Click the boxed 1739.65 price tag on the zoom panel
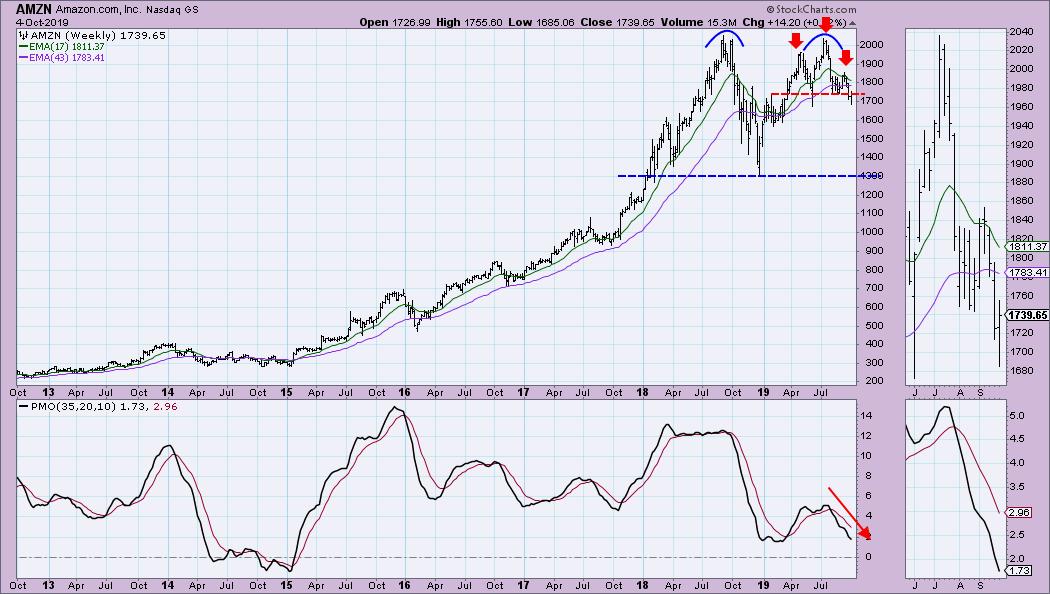The height and width of the screenshot is (594, 1050). (x=1028, y=315)
